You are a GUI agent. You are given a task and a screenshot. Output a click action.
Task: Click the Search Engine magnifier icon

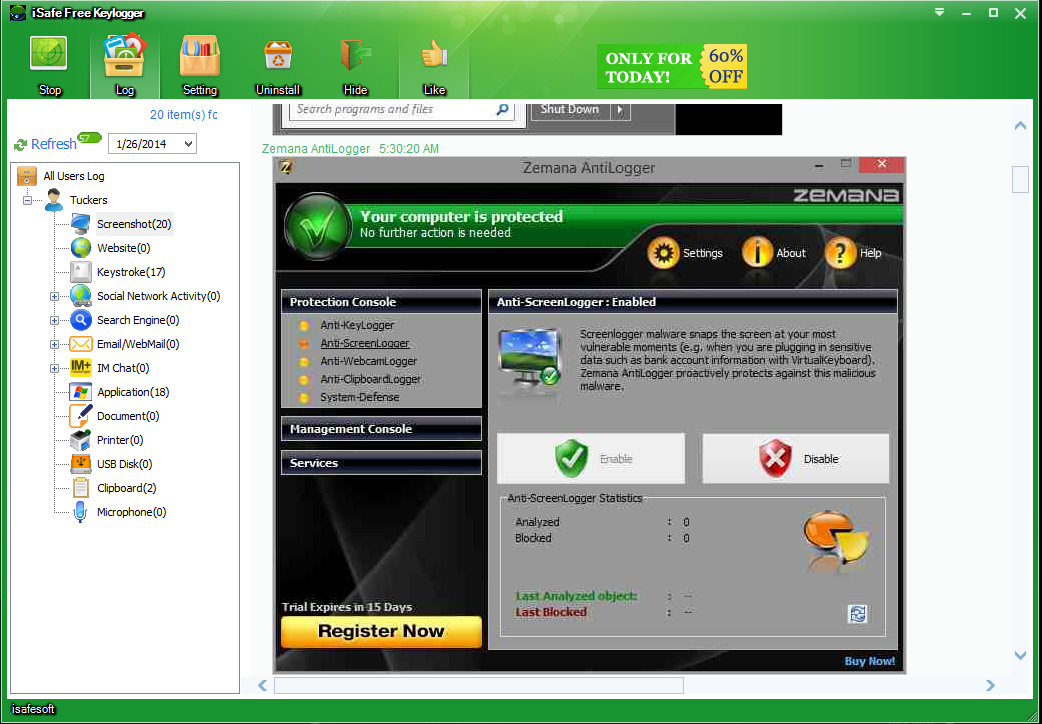(80, 320)
